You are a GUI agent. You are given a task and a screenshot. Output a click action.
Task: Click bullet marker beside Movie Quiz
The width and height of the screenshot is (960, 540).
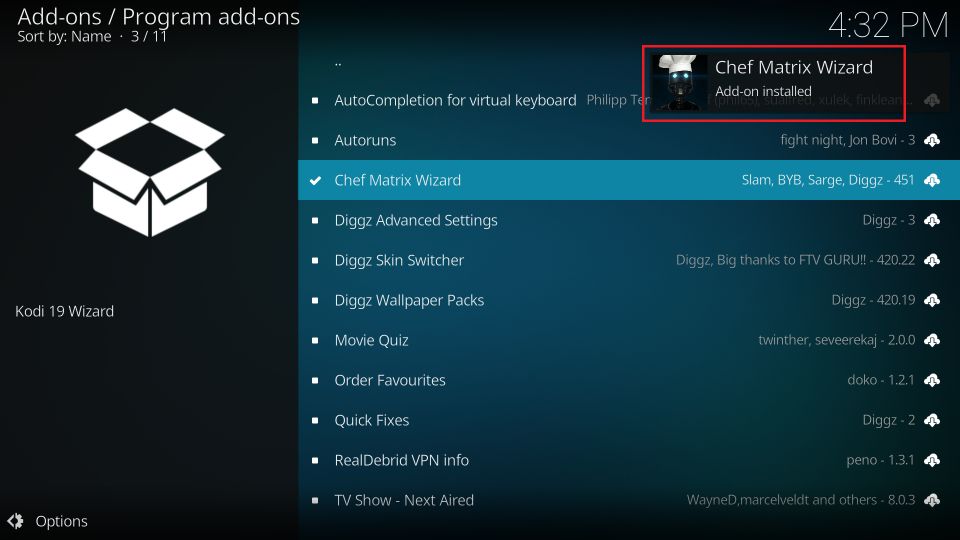coord(315,340)
